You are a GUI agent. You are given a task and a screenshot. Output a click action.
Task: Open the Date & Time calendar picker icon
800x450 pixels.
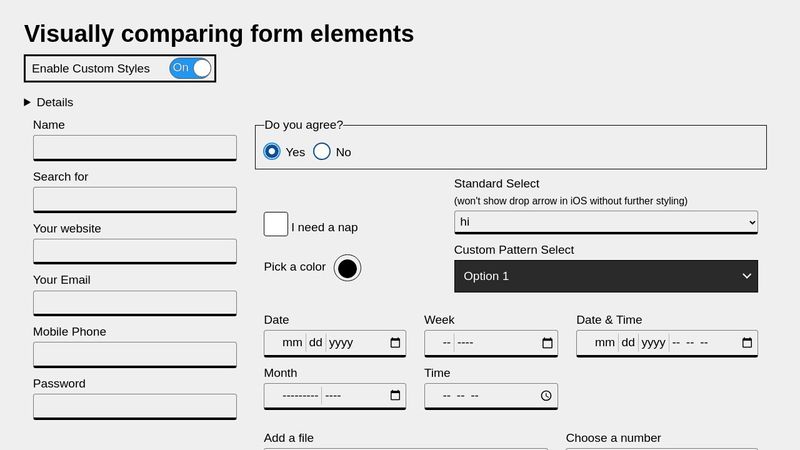[x=747, y=343]
